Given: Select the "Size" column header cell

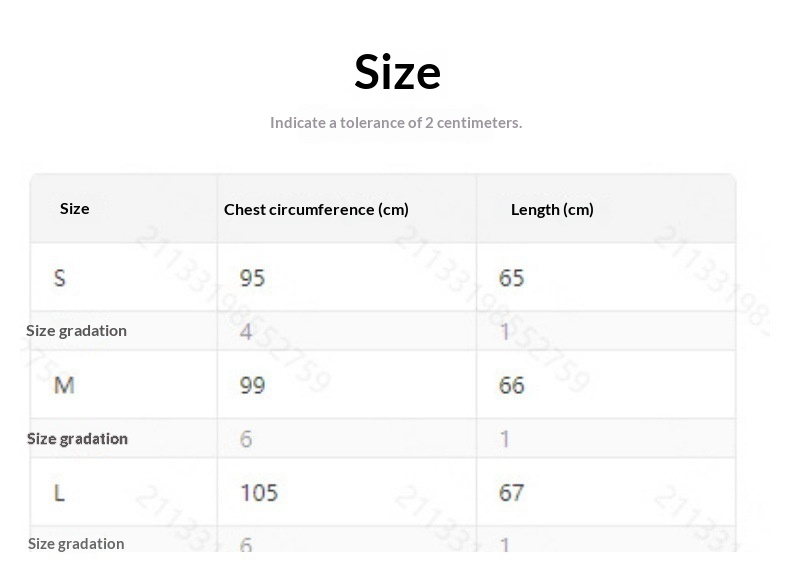Looking at the screenshot, I should [x=75, y=208].
